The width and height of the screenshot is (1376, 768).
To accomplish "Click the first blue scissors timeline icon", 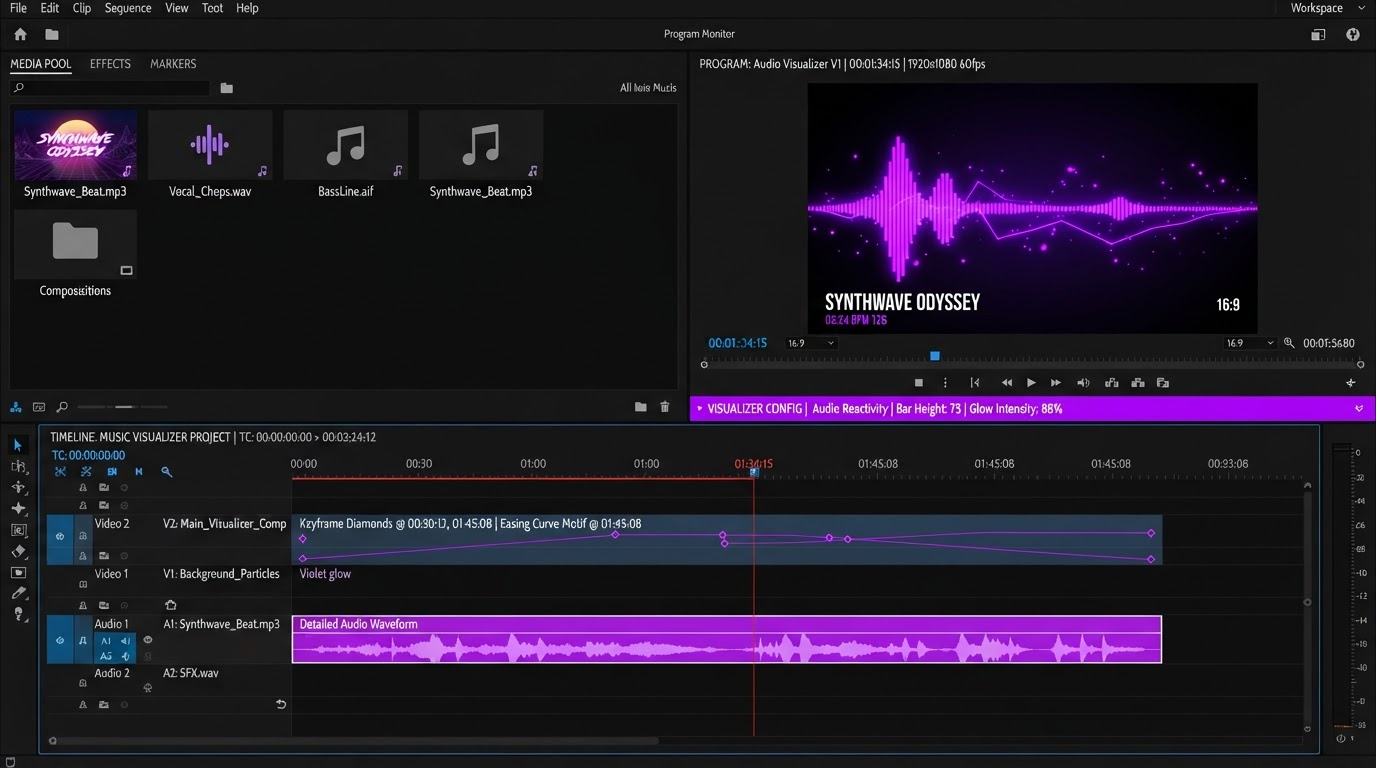I will tap(60, 472).
